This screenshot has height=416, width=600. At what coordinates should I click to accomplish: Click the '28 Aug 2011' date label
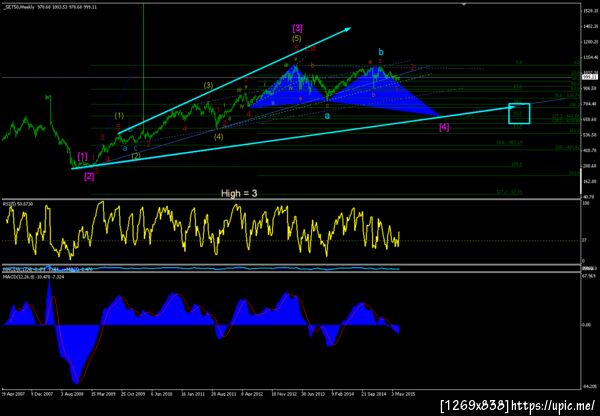(222, 393)
